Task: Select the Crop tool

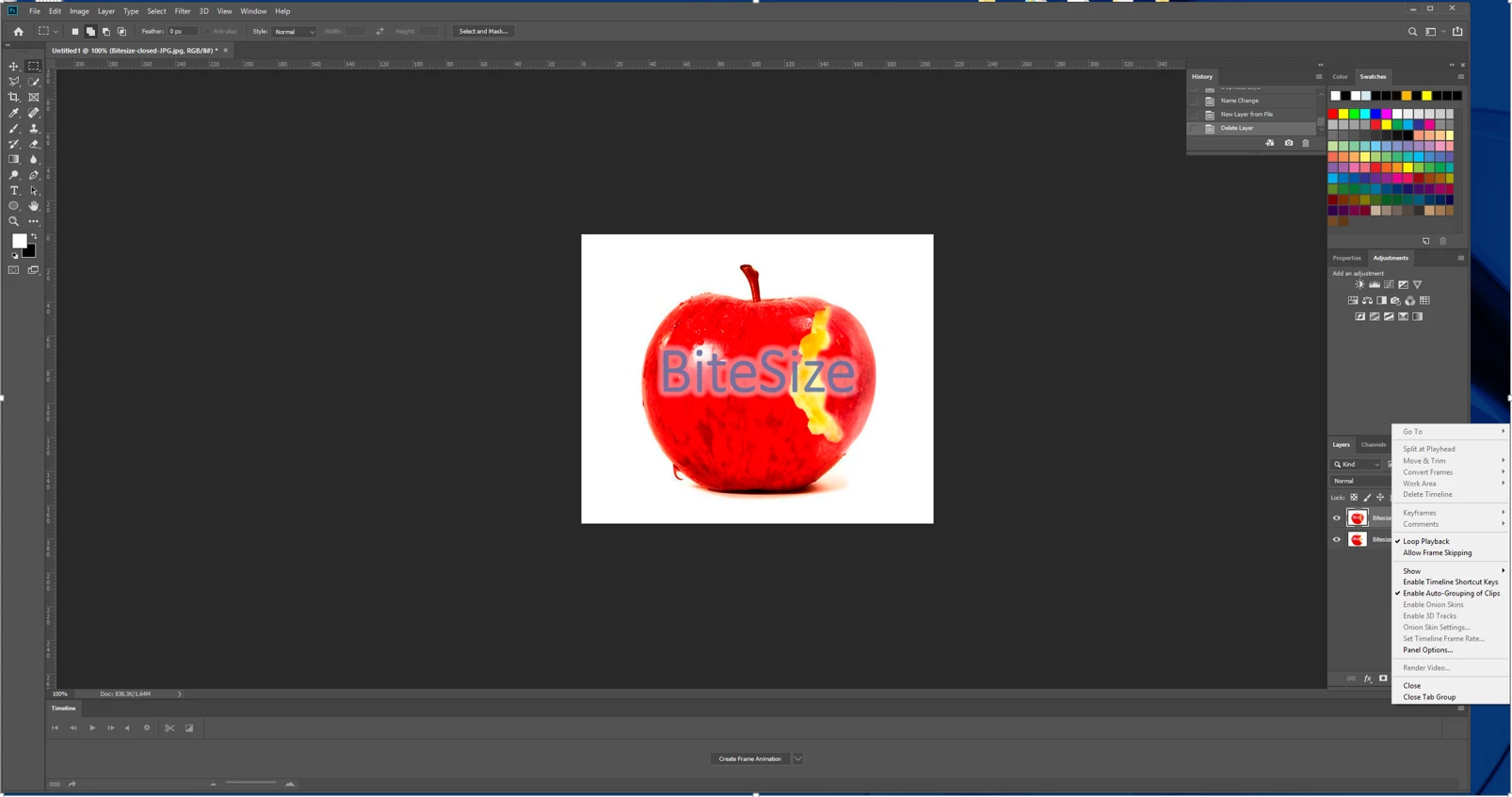Action: (x=14, y=98)
